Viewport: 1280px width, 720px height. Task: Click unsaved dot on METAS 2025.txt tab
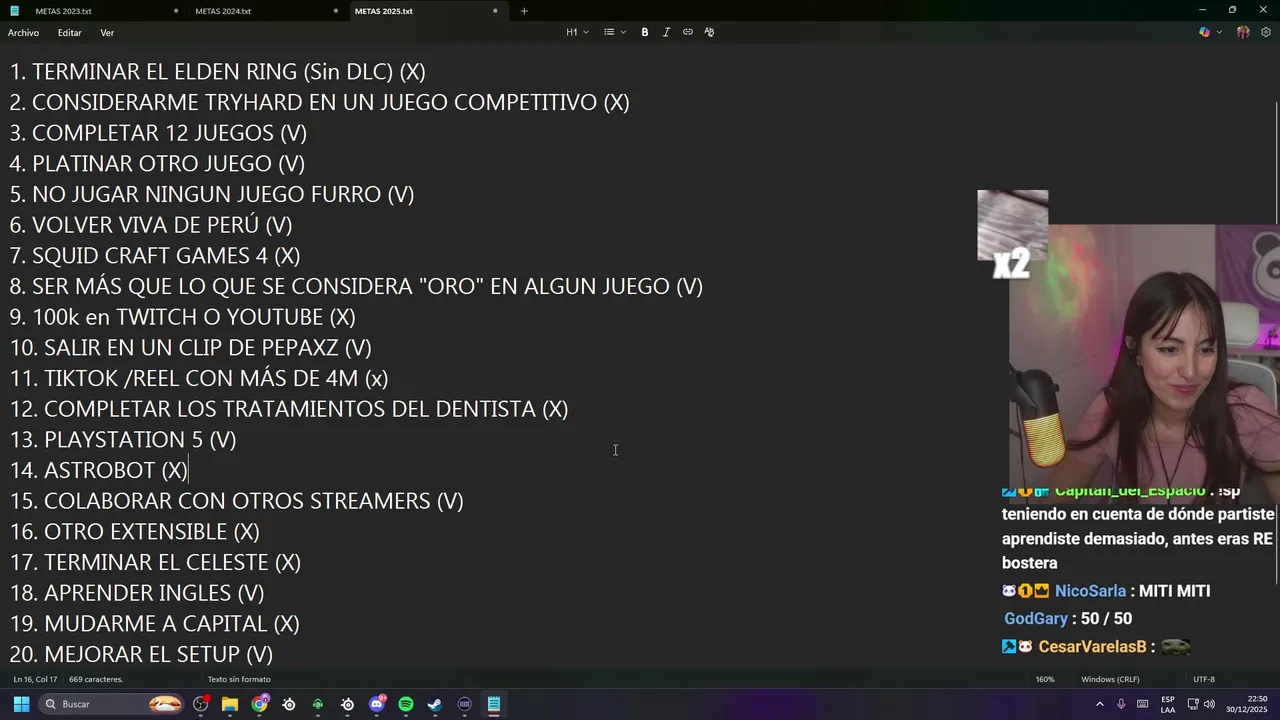(x=495, y=11)
